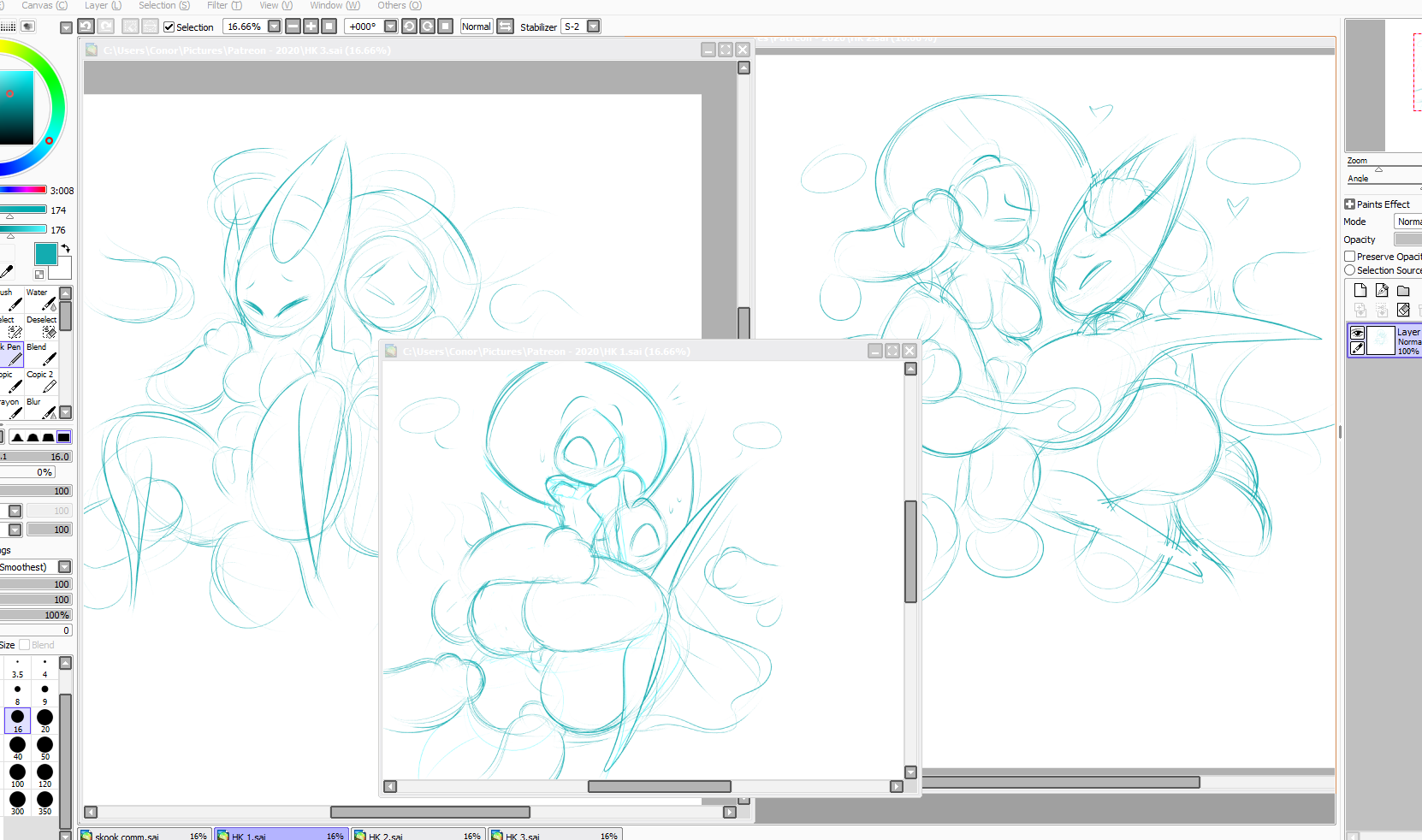Screen dimensions: 1422x840
Task: Open the Selection menu
Action: click(x=164, y=5)
